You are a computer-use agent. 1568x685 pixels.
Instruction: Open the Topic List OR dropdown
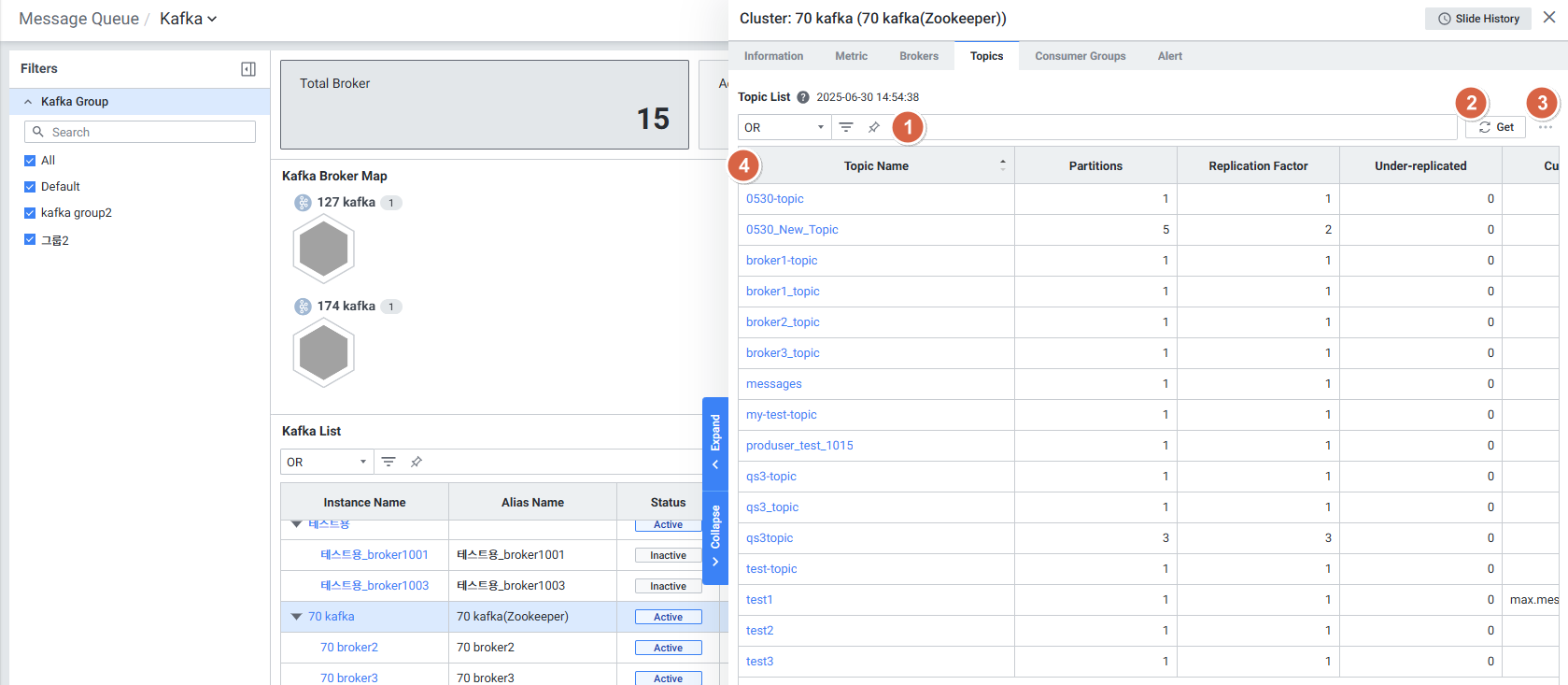click(x=784, y=127)
